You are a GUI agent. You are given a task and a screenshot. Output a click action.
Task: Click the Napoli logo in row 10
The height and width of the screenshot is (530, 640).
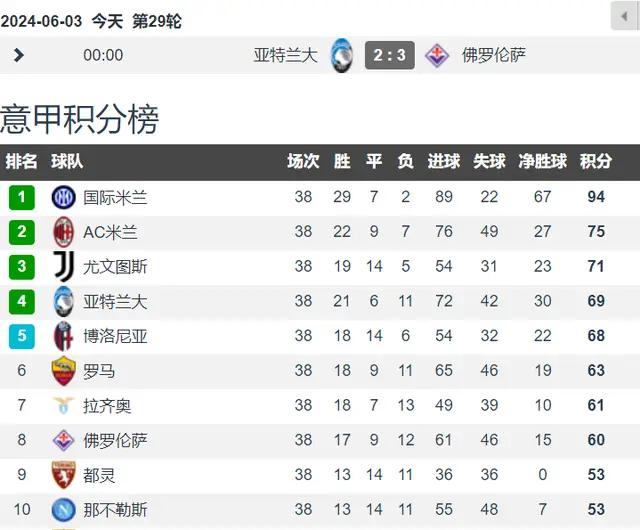tap(63, 510)
